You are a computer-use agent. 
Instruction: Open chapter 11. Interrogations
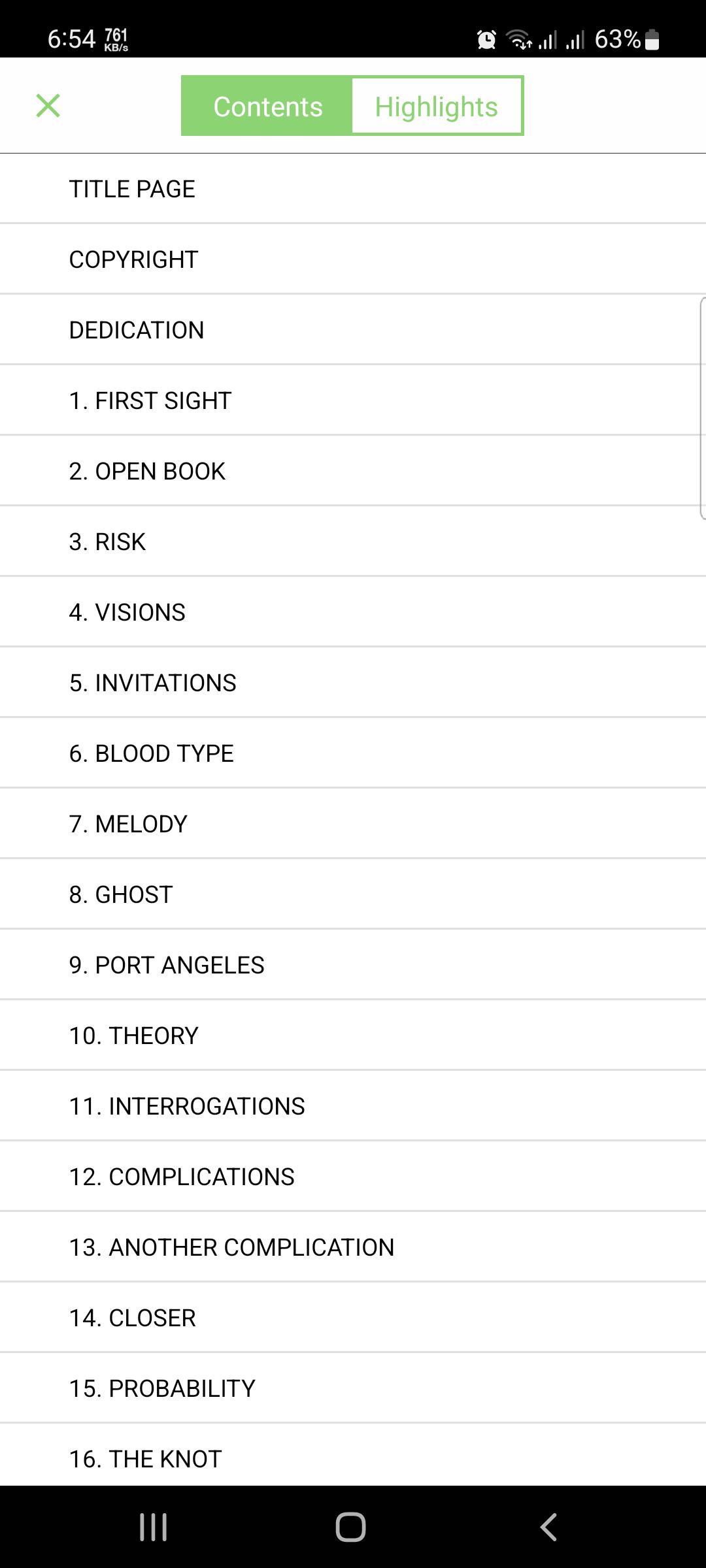353,1106
